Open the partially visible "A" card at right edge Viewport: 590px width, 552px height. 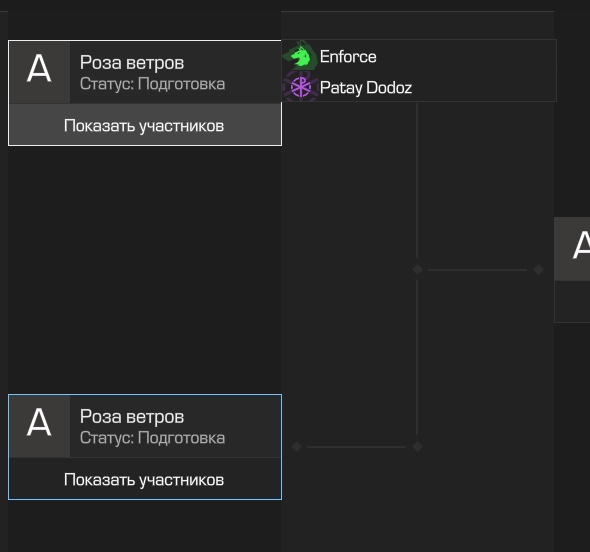click(x=572, y=249)
